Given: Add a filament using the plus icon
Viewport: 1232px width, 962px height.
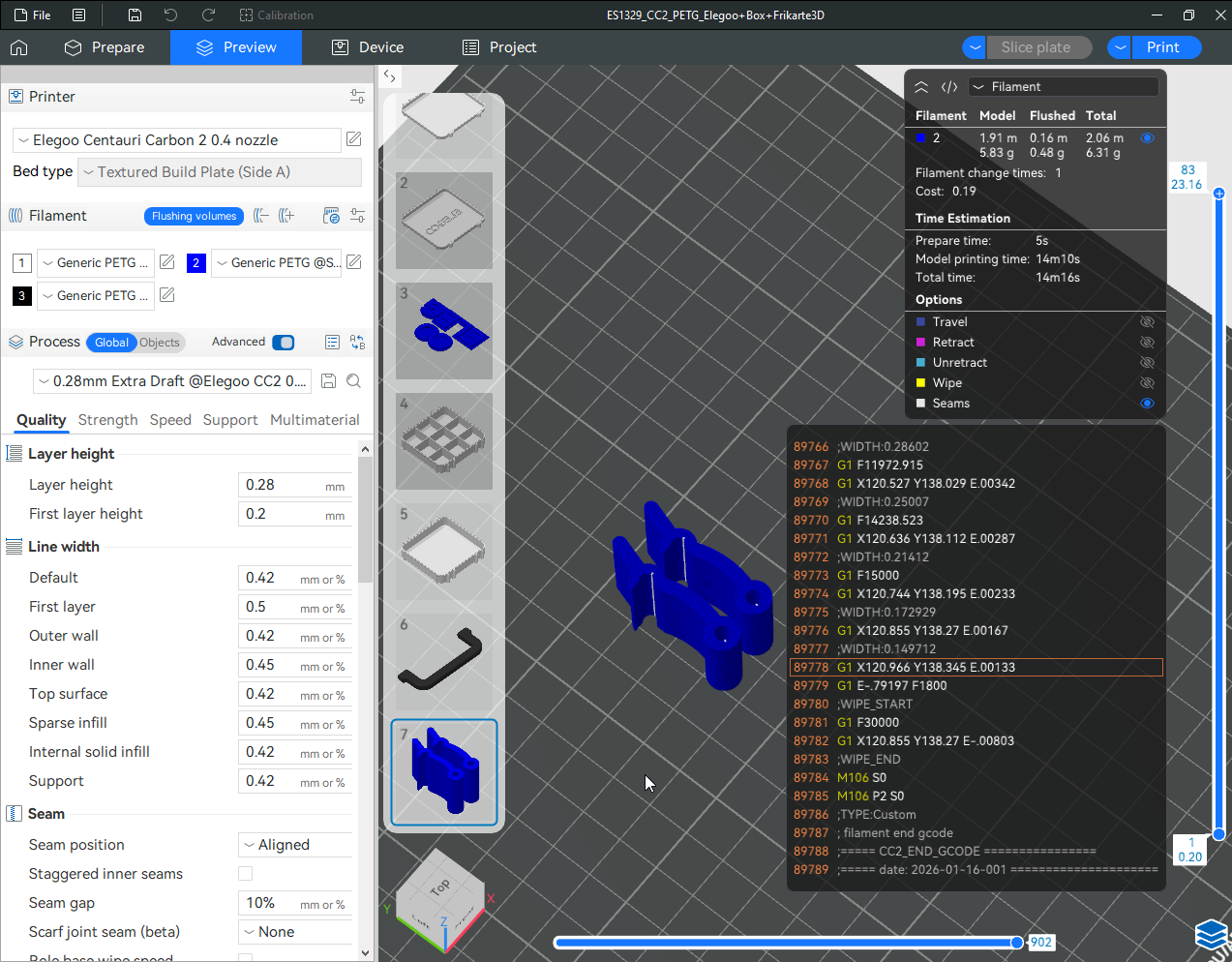Looking at the screenshot, I should pos(286,216).
